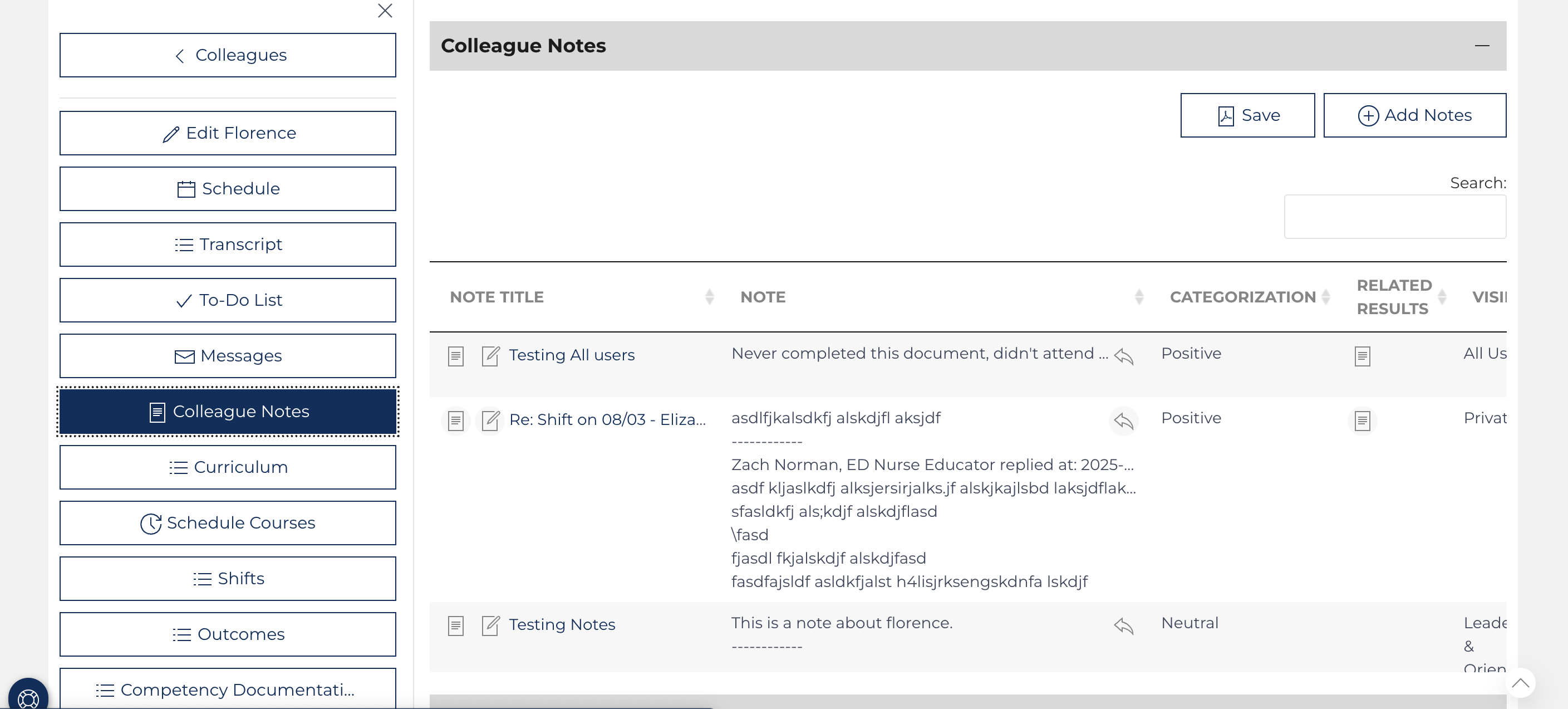1568x709 pixels.
Task: Click the reply arrow on Re: Shift row
Action: (x=1123, y=420)
